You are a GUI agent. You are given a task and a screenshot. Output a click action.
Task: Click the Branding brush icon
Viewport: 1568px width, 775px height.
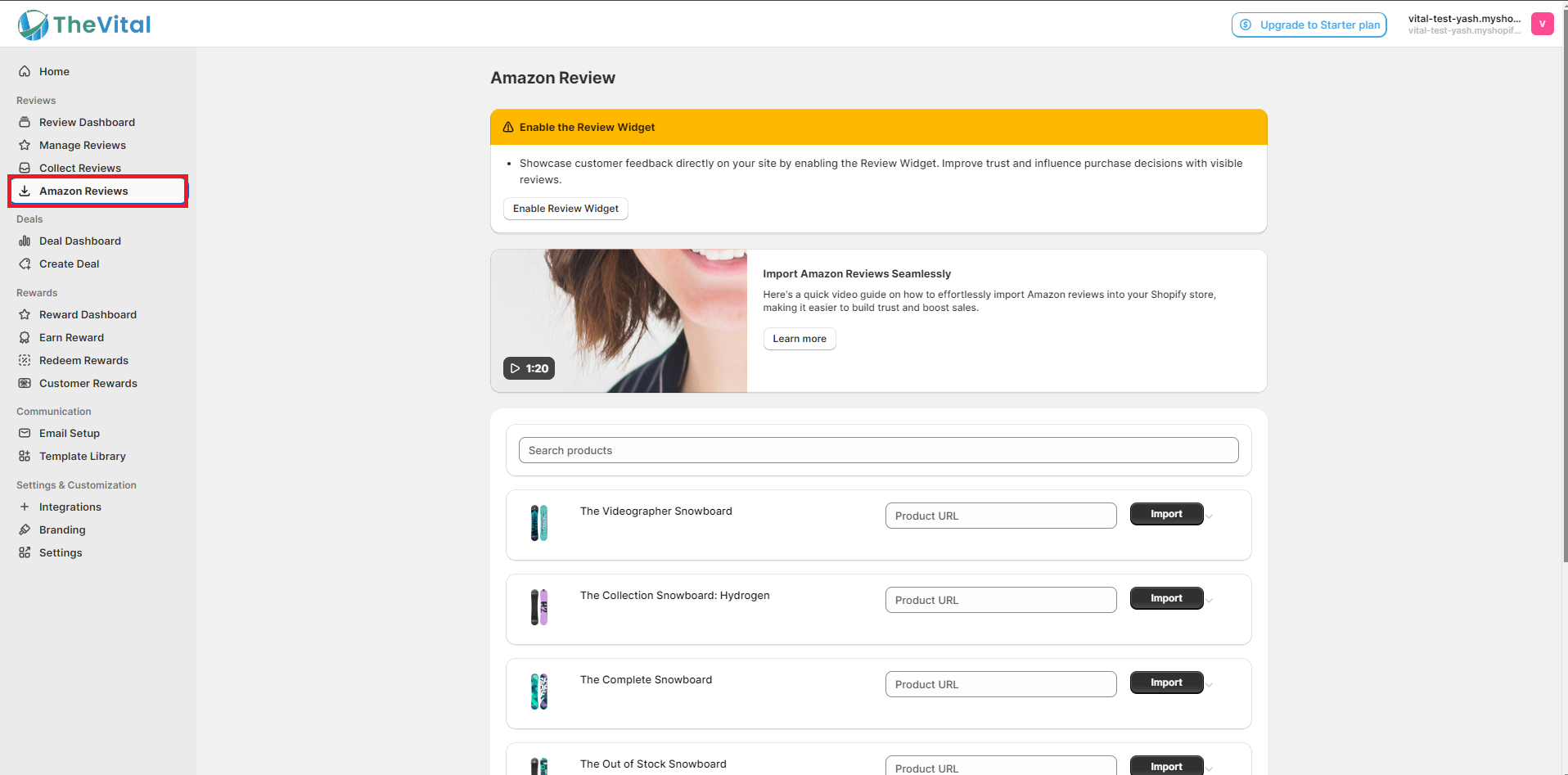click(x=25, y=530)
